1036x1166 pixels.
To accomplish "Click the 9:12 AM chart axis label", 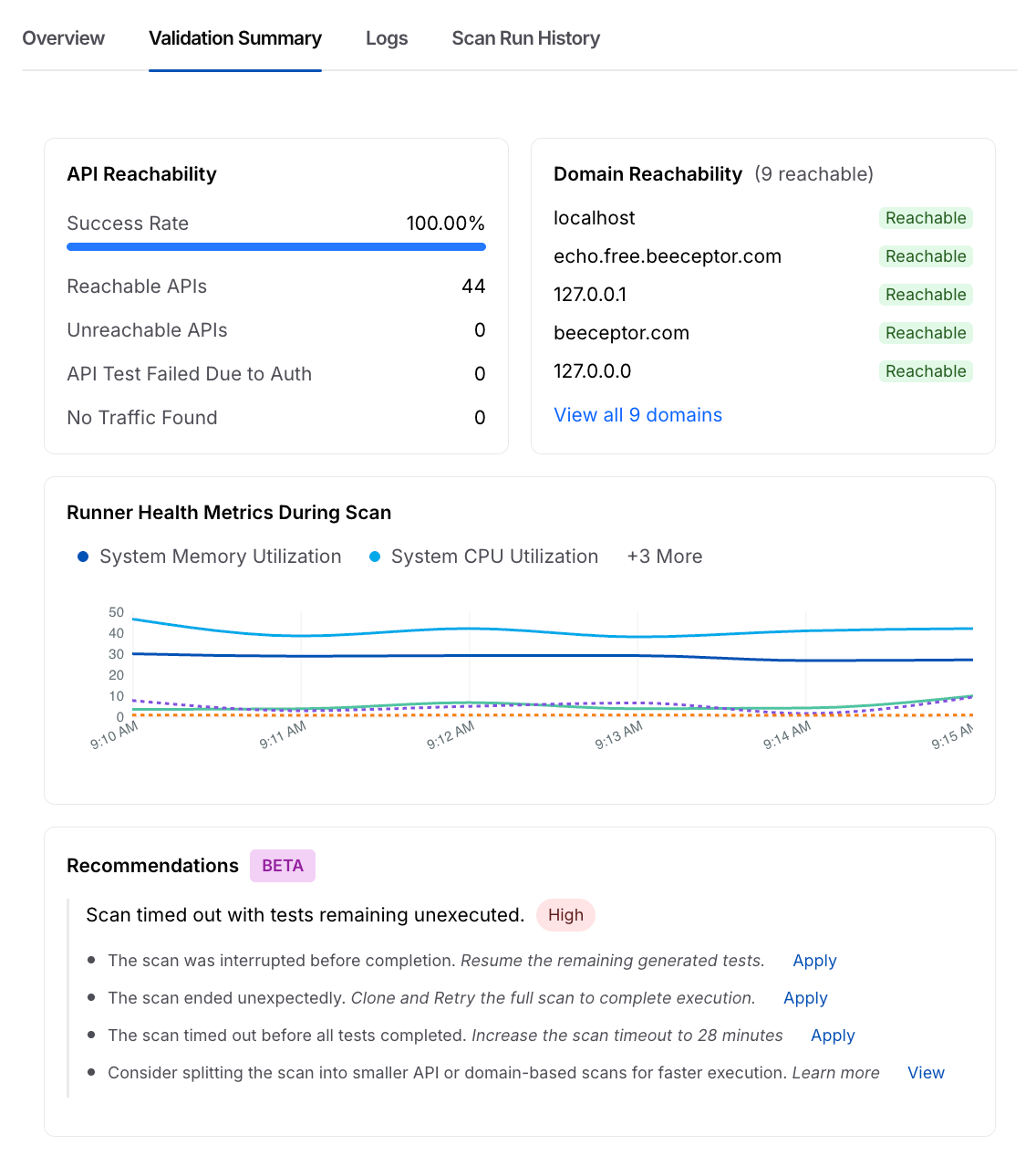I will click(x=451, y=735).
